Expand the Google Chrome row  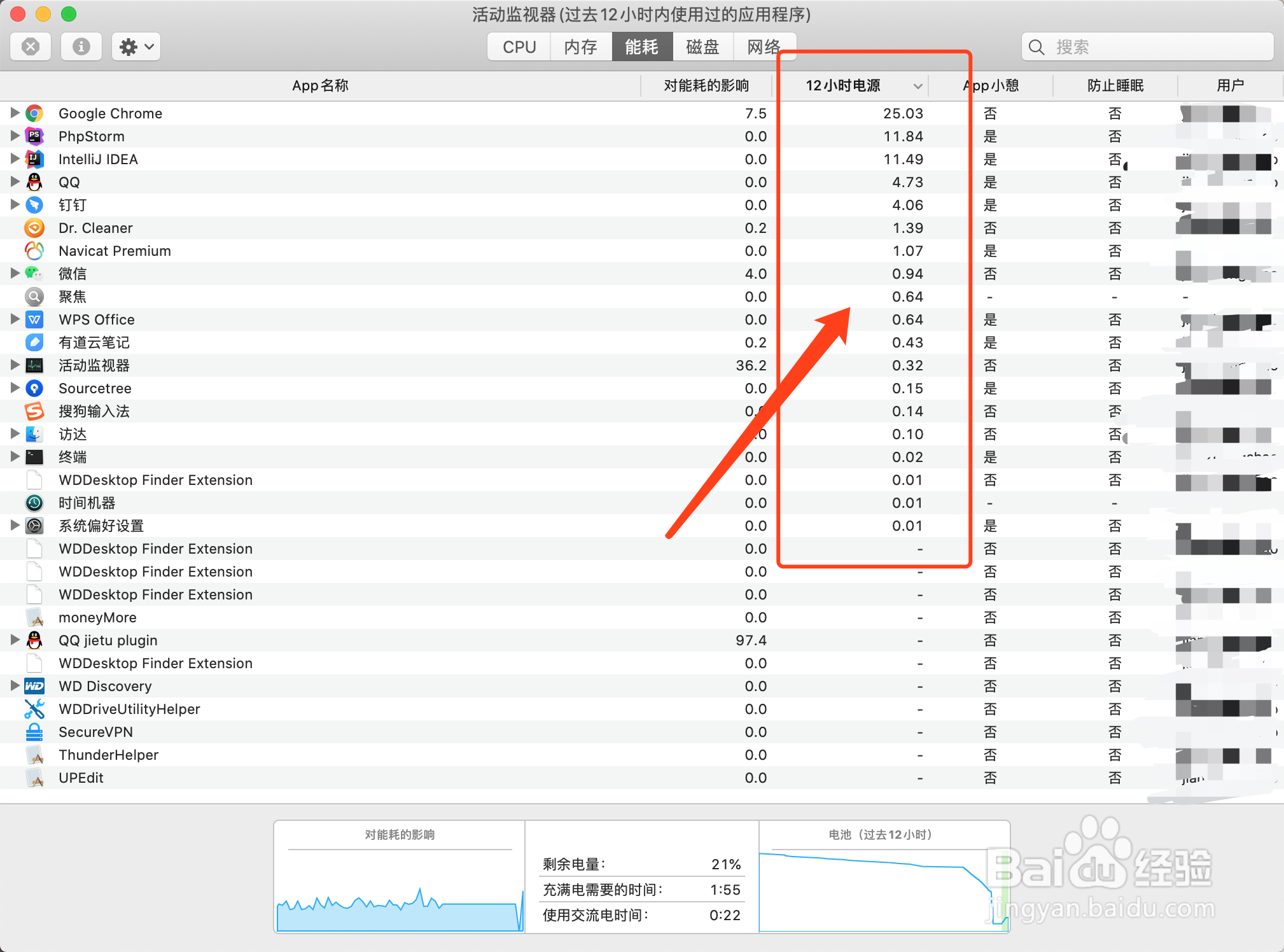coord(15,113)
